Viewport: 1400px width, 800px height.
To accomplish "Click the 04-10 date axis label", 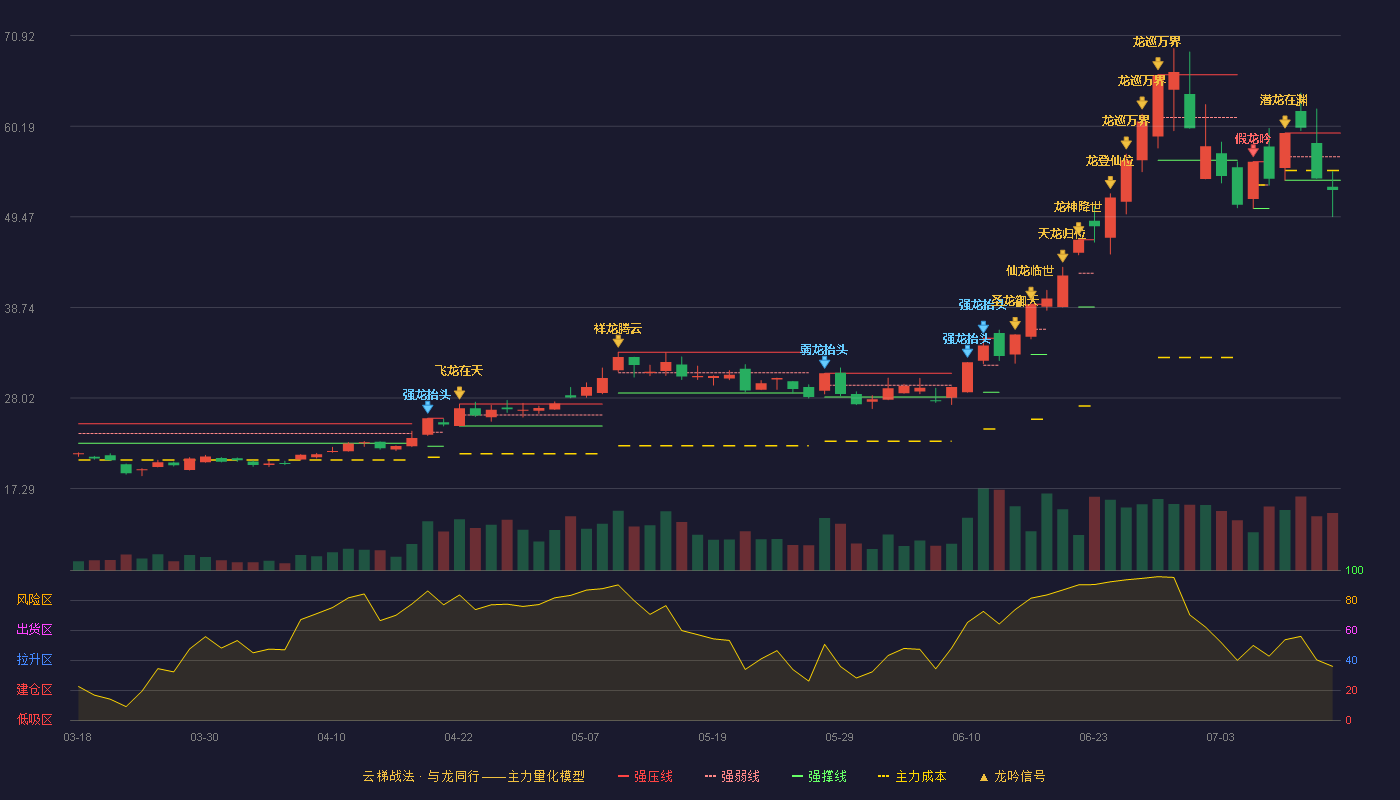I will 331,737.
